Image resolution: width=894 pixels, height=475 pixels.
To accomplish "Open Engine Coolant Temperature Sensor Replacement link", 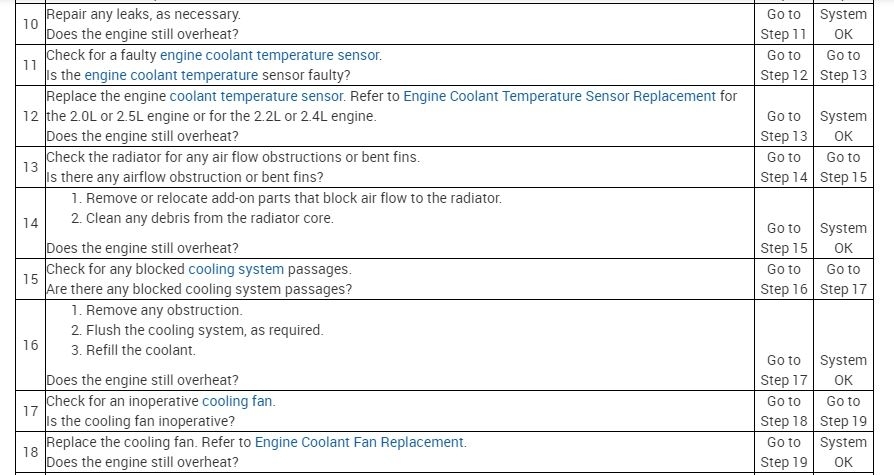I will [560, 97].
